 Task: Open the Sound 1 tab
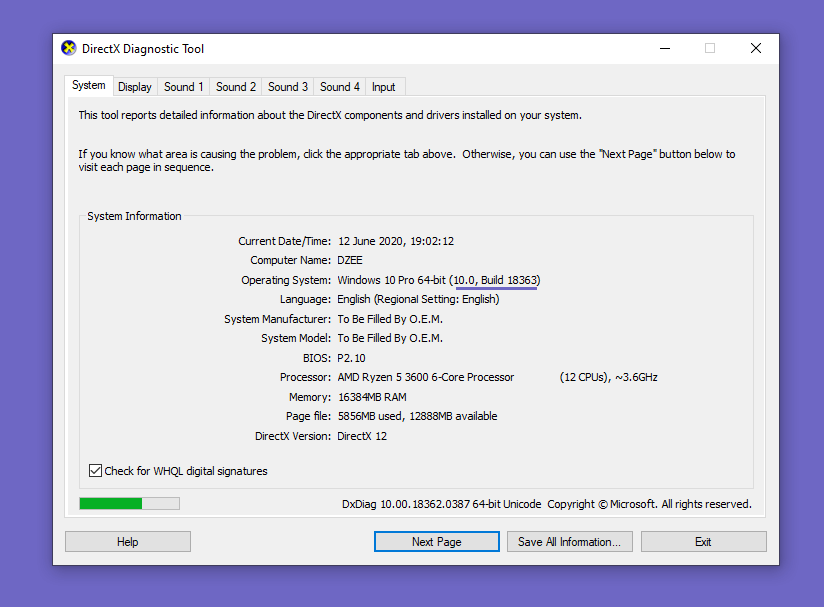[183, 87]
